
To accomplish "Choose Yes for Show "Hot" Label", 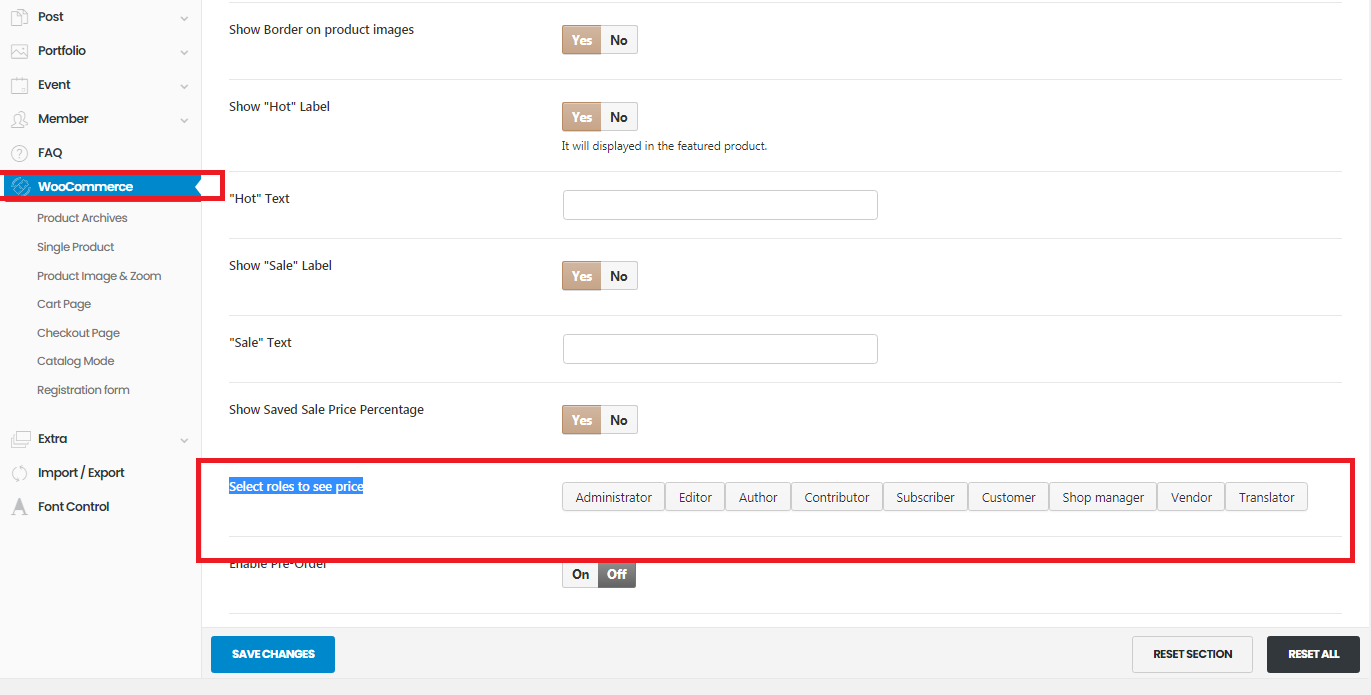I will [x=582, y=117].
